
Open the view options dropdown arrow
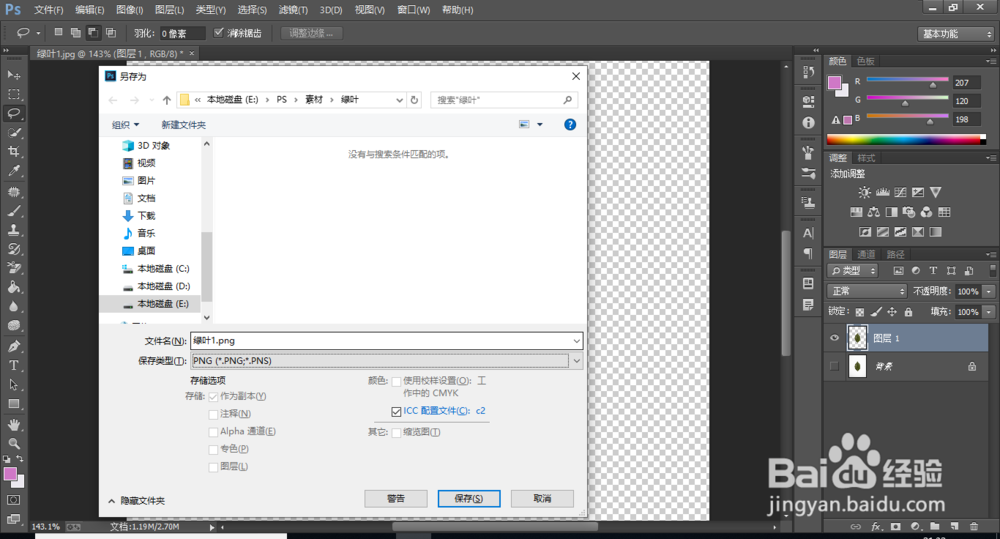(540, 124)
